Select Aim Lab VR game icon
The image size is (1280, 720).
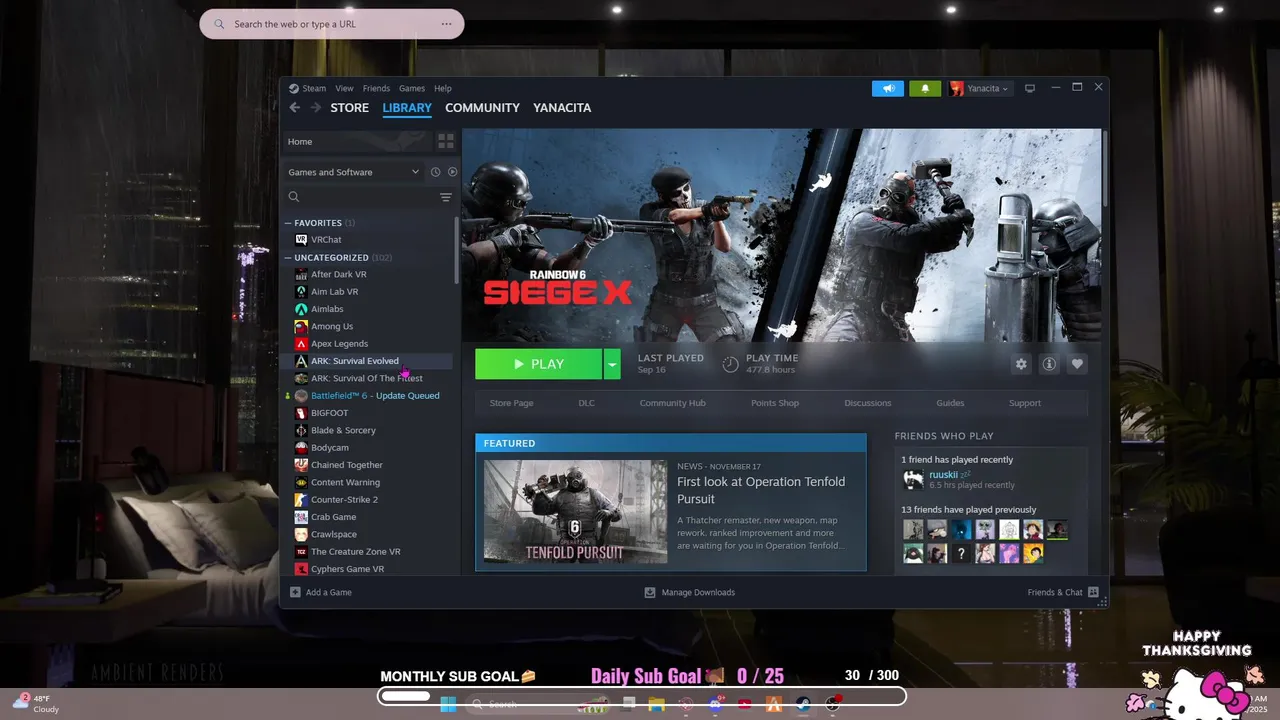coord(301,292)
